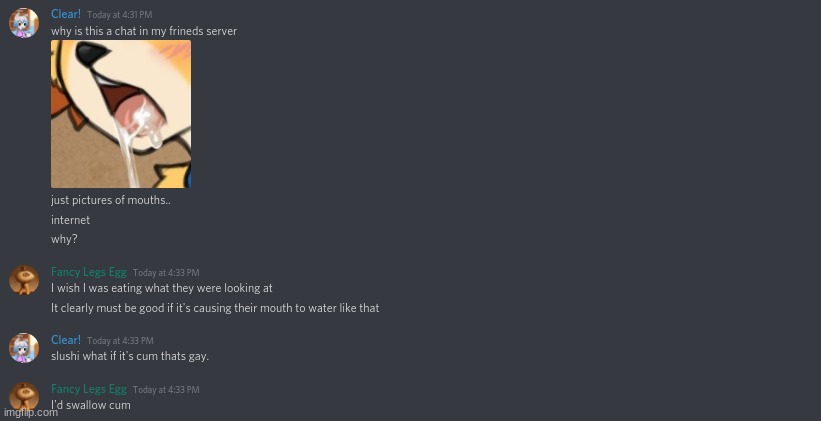Viewport: 821px width, 421px height.
Task: Click the 4:33 PM timestamp on Fancy Legs Egg's first message
Action: pyautogui.click(x=166, y=273)
